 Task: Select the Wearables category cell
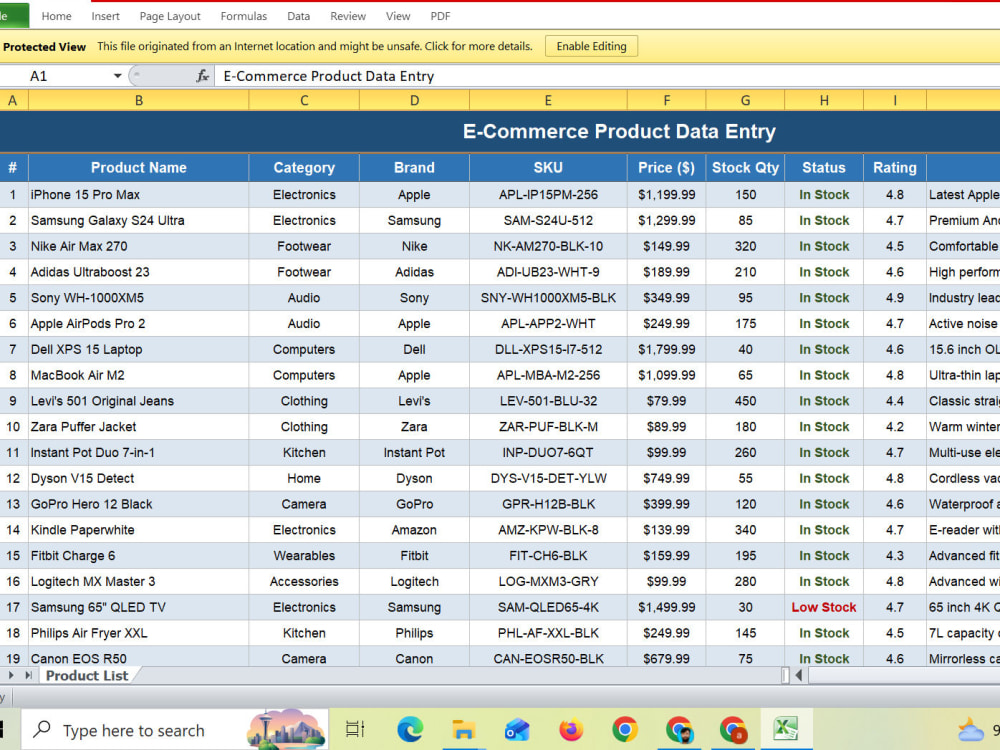click(304, 555)
